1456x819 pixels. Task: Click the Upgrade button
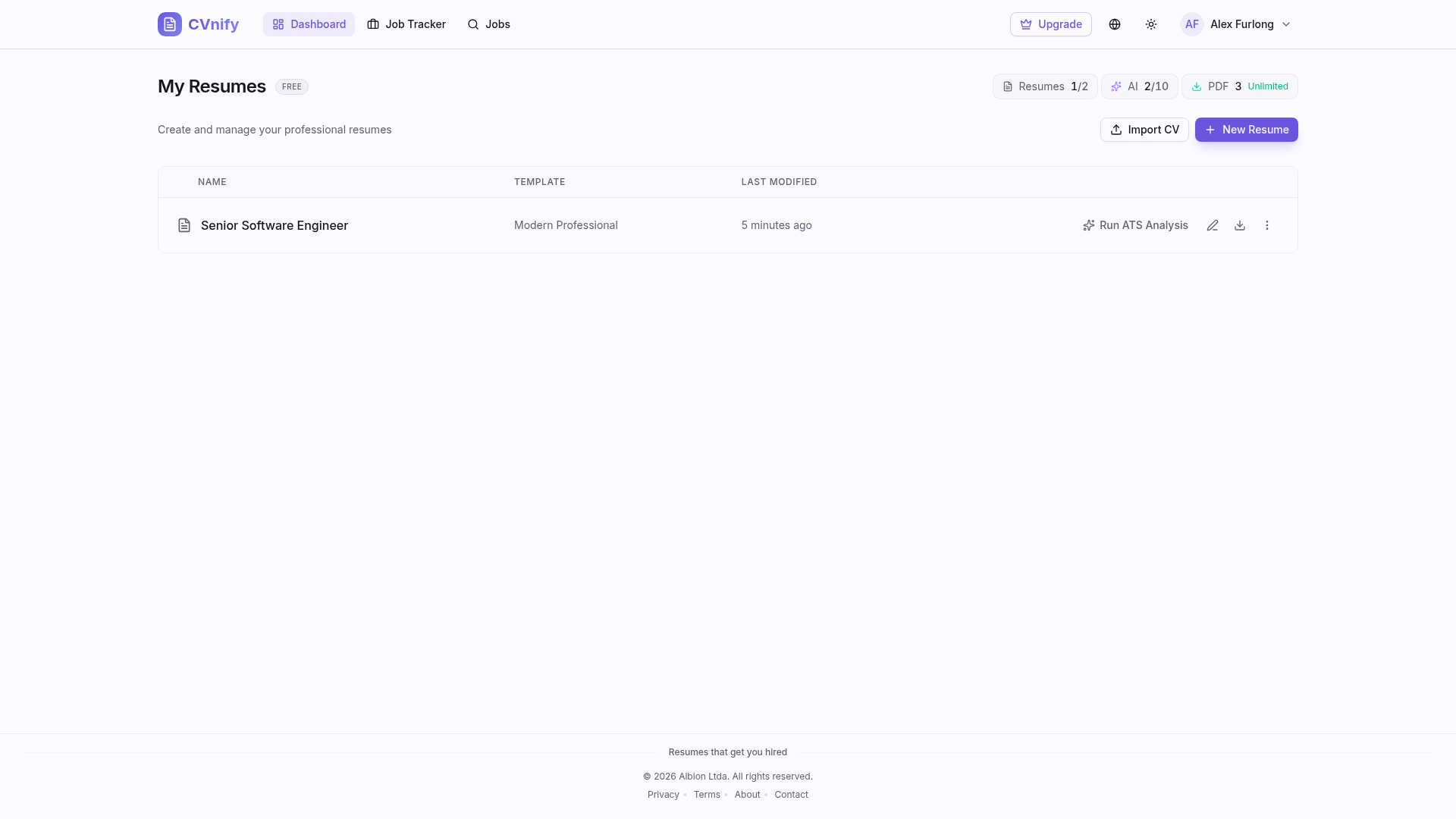click(1050, 24)
